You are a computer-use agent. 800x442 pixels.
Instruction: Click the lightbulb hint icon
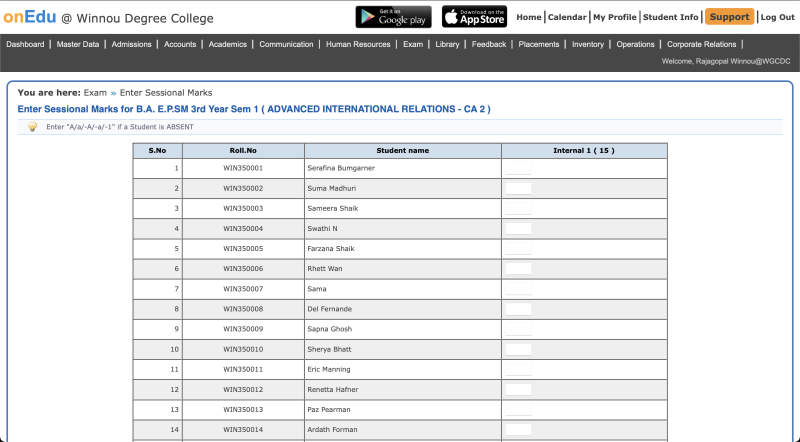click(x=32, y=127)
